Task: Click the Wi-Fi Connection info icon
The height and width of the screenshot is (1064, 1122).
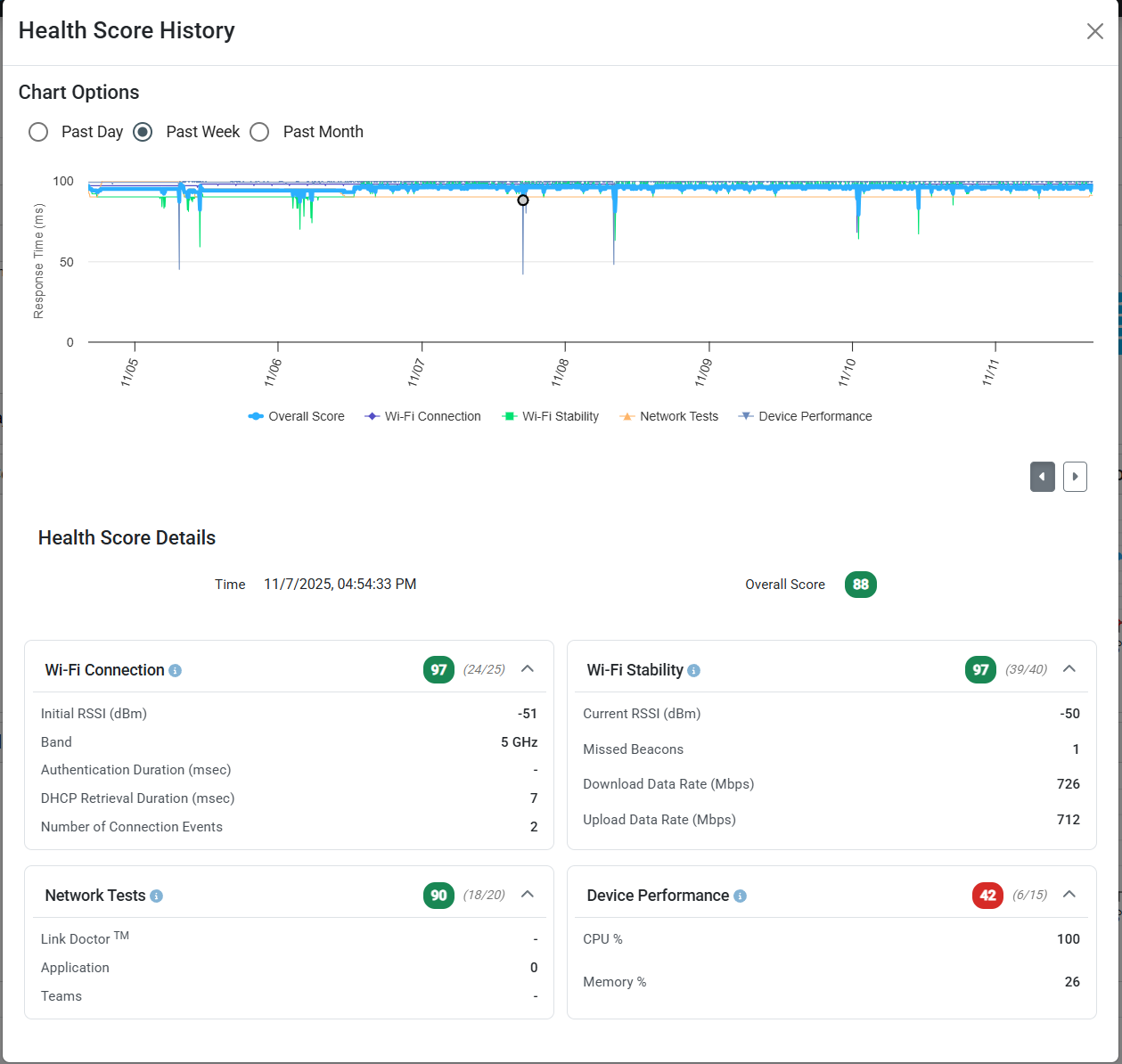Action: point(176,671)
